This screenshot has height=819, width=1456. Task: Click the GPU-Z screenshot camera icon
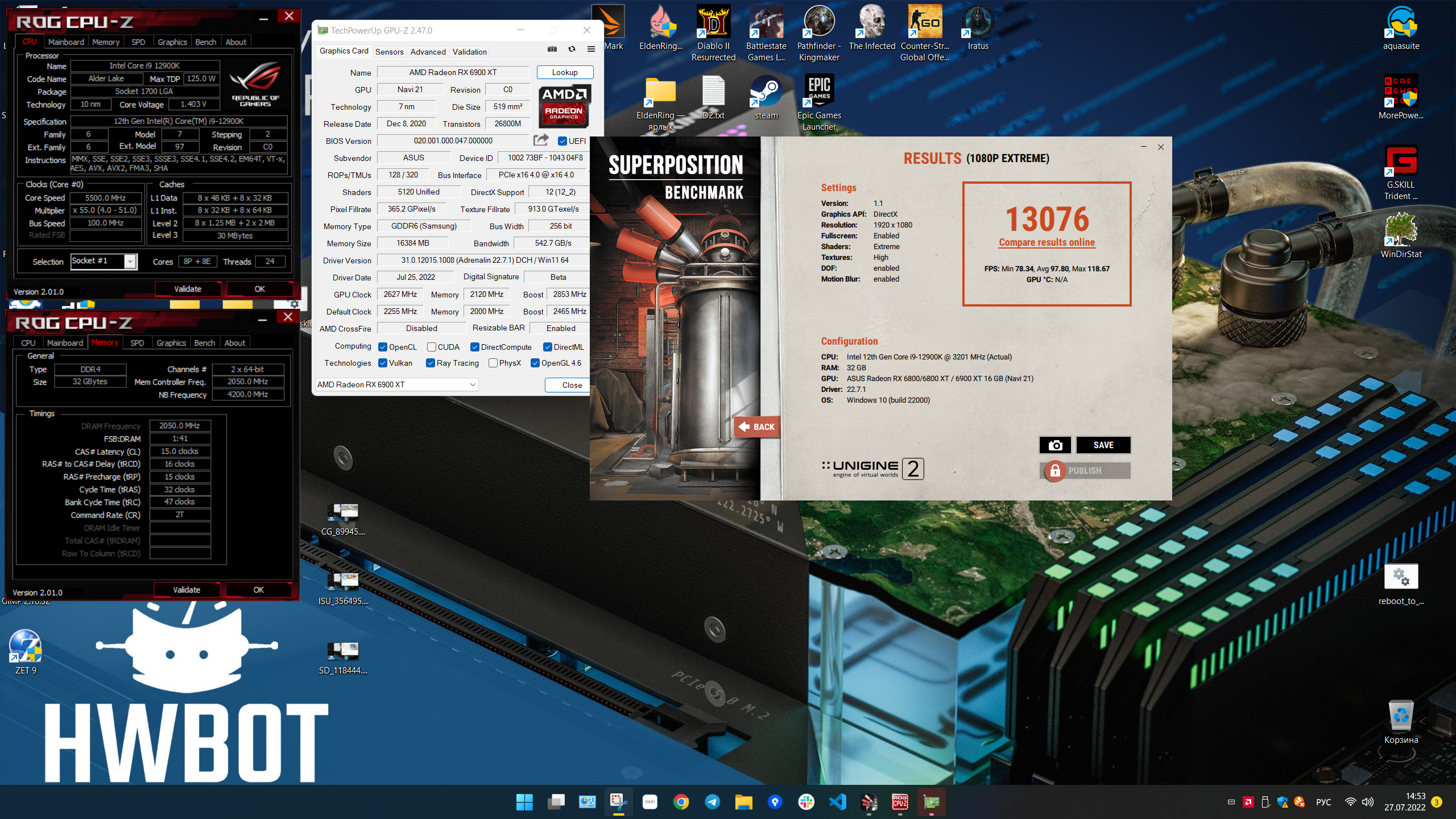click(x=552, y=49)
